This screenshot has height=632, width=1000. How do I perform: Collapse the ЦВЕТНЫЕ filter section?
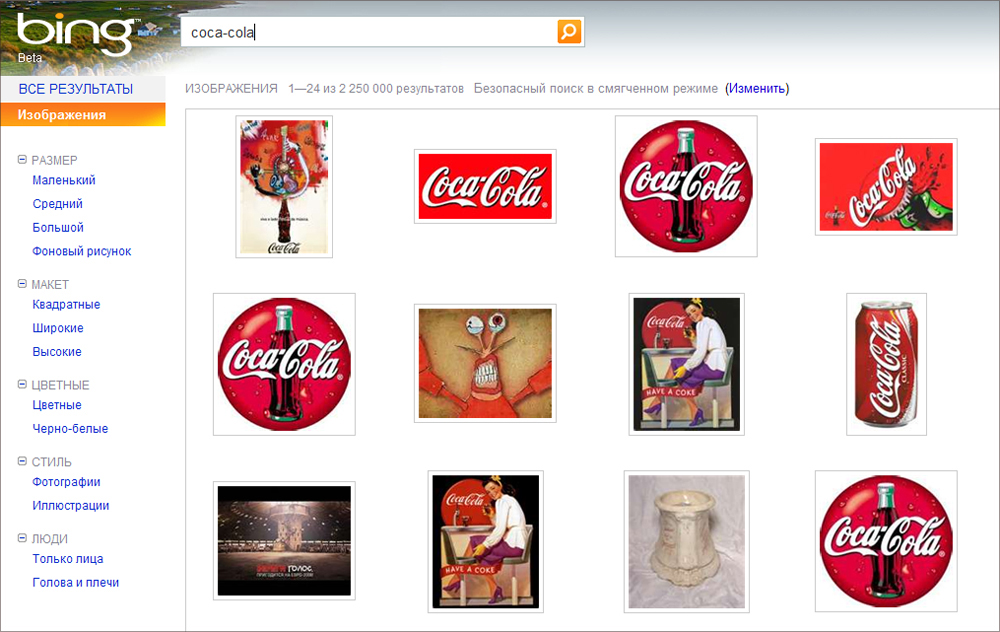22,385
